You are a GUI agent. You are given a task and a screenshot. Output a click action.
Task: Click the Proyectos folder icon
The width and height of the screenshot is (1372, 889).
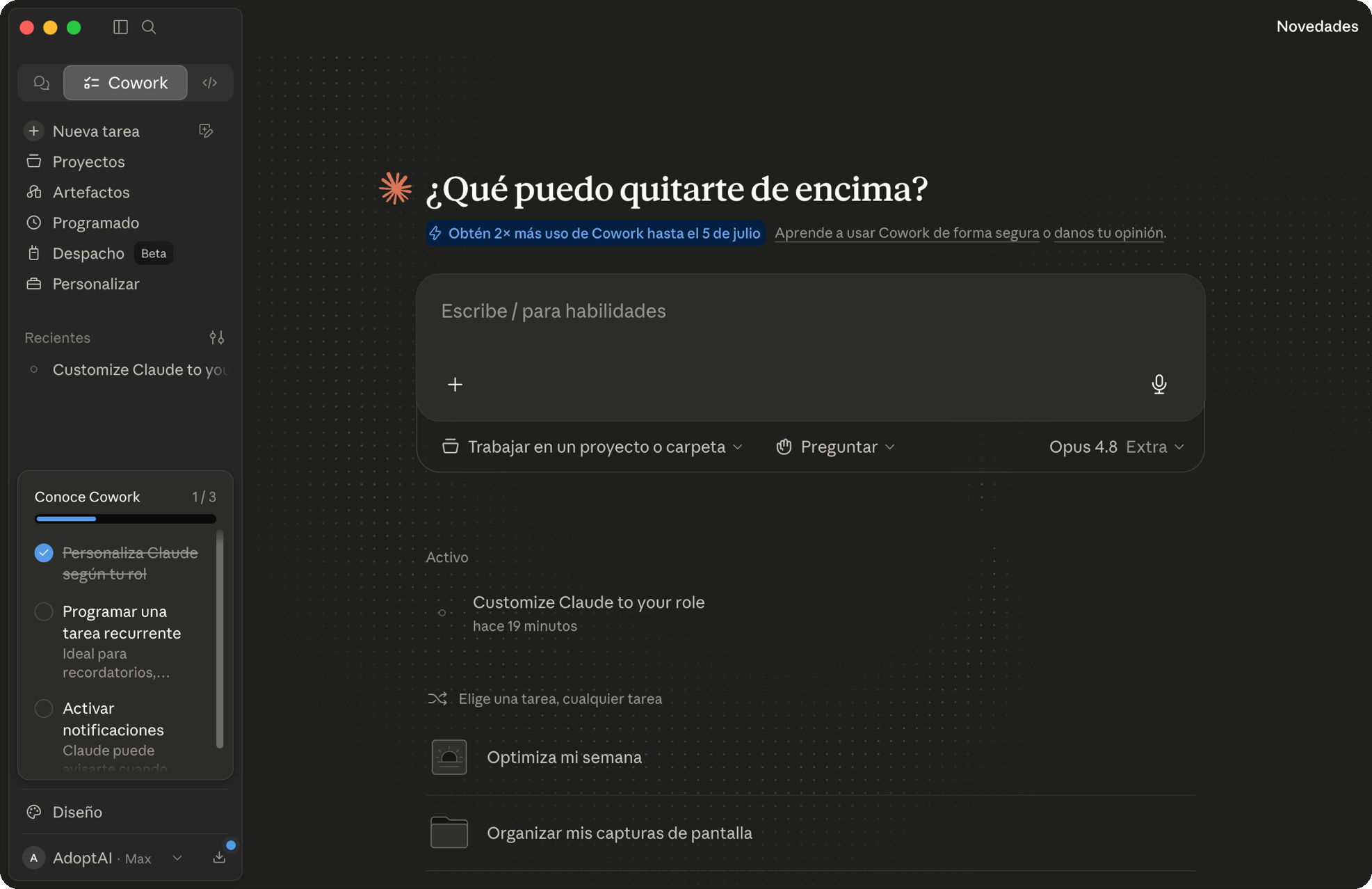tap(34, 161)
